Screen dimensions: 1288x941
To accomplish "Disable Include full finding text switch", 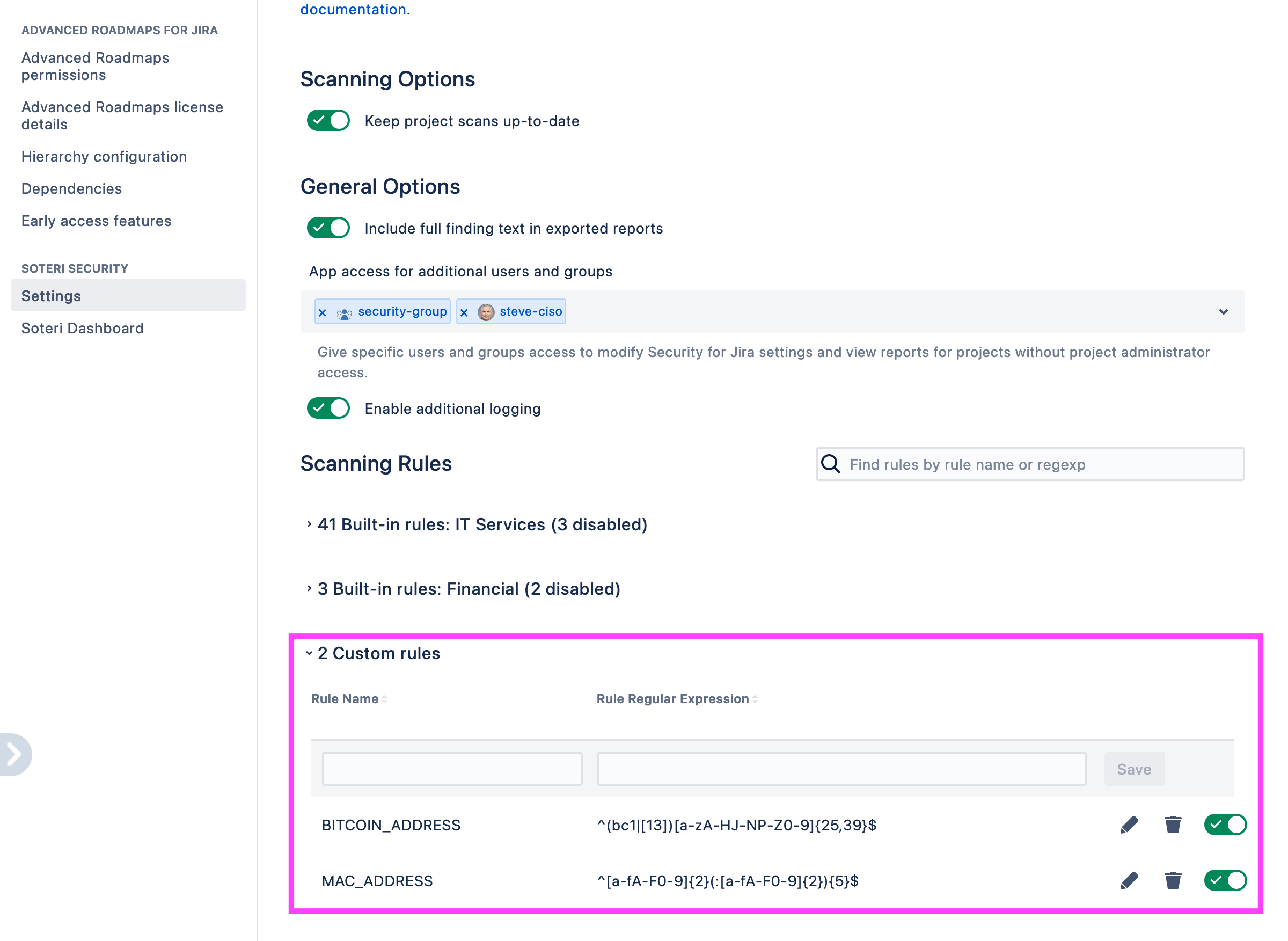I will (x=328, y=228).
